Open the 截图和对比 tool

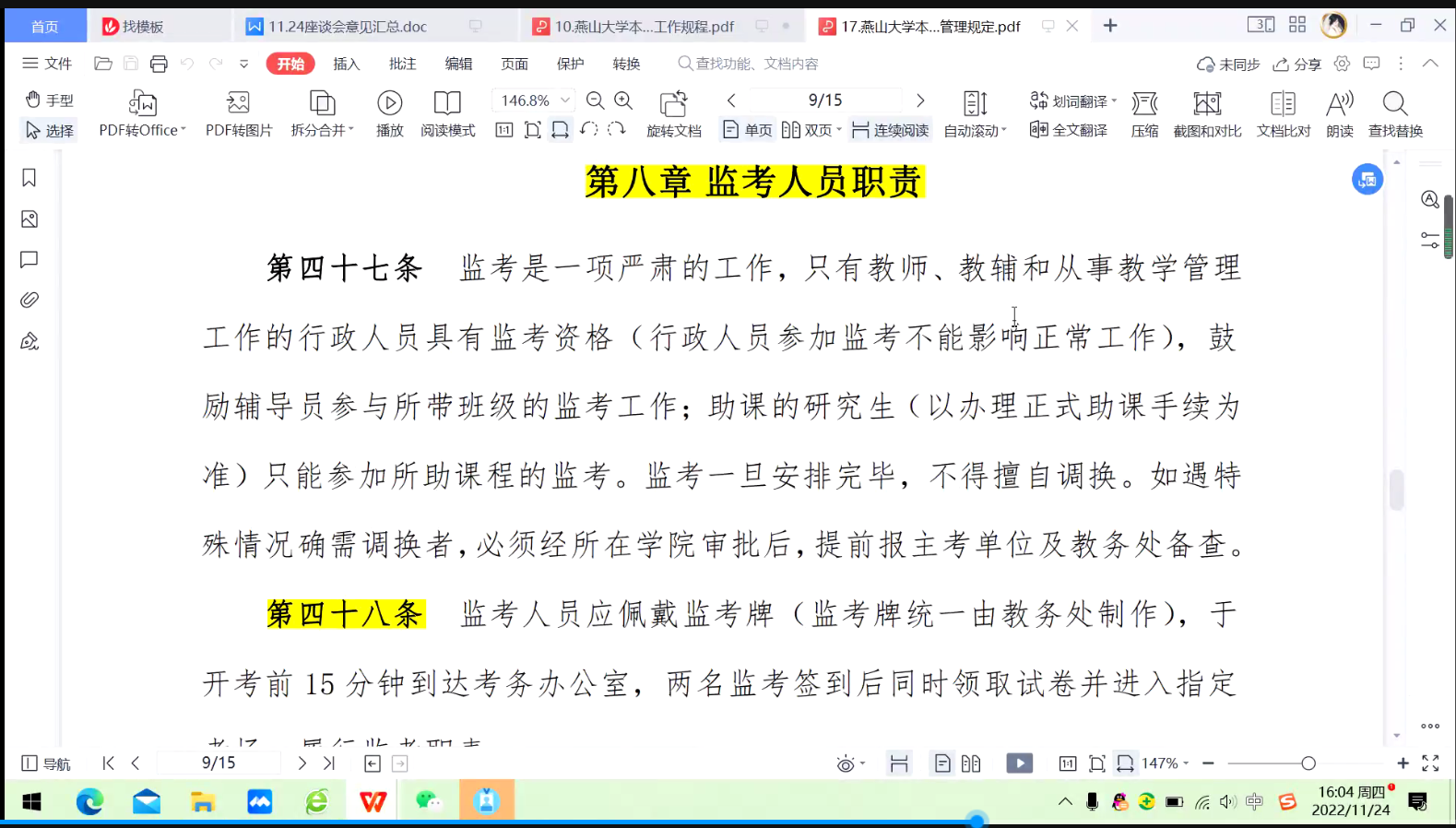click(1206, 103)
